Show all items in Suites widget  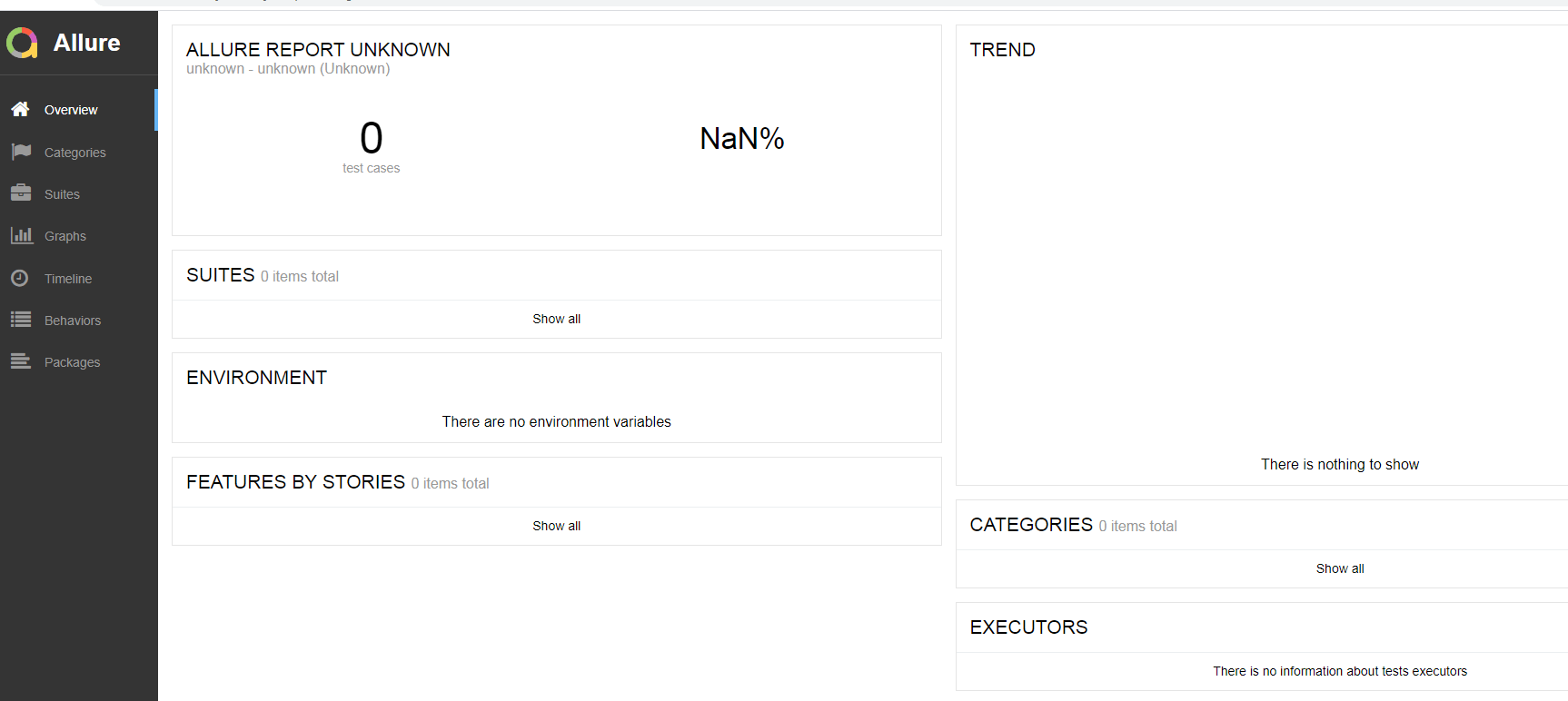pyautogui.click(x=556, y=319)
